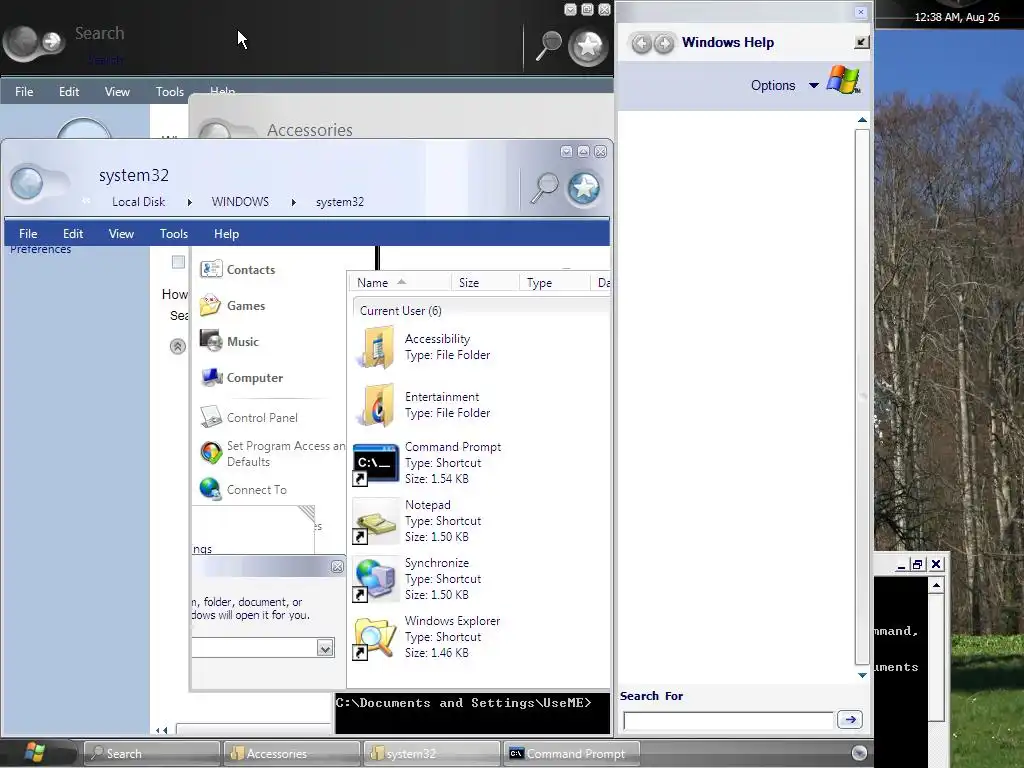Screen dimensions: 1024x768
Task: Click the favorites star in the system32 window
Action: 583,189
